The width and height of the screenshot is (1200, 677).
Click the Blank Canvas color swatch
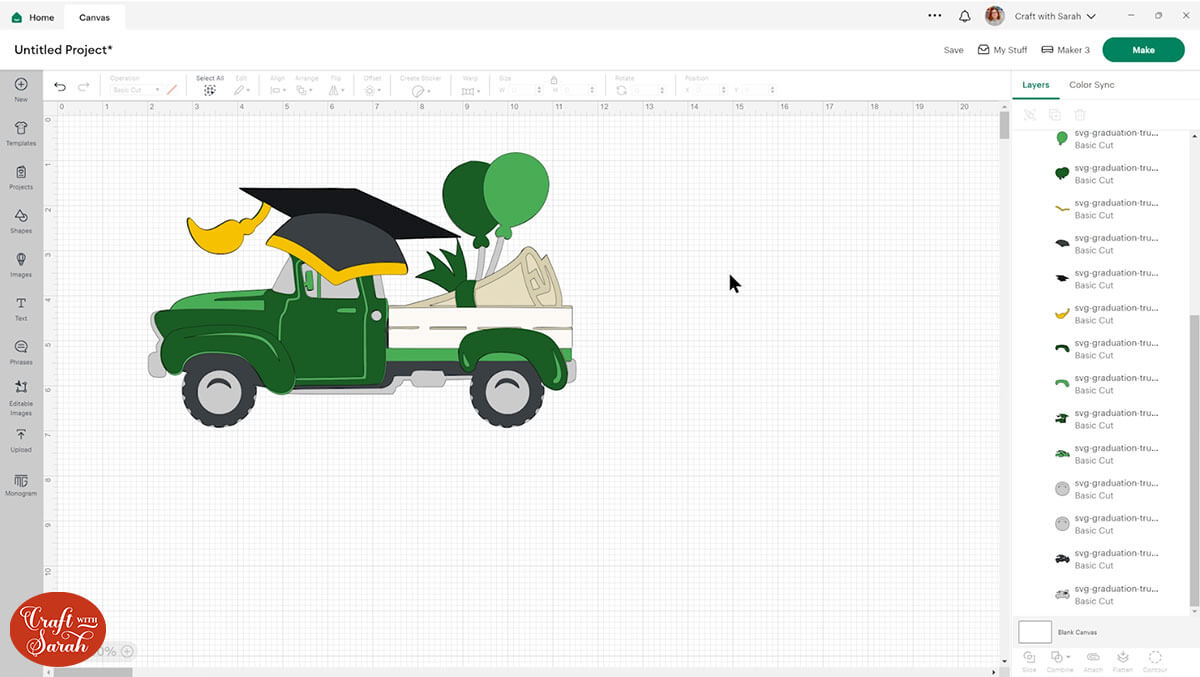tap(1035, 632)
